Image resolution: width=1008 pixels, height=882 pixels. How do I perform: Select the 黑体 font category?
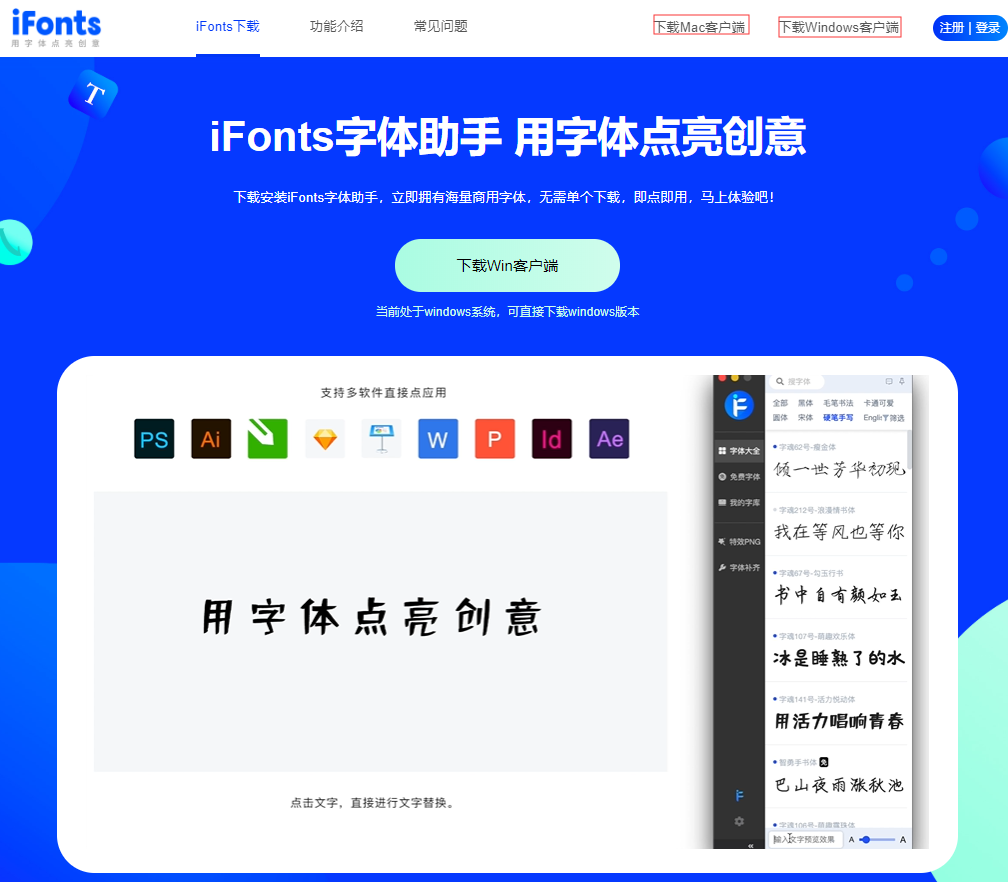[806, 403]
